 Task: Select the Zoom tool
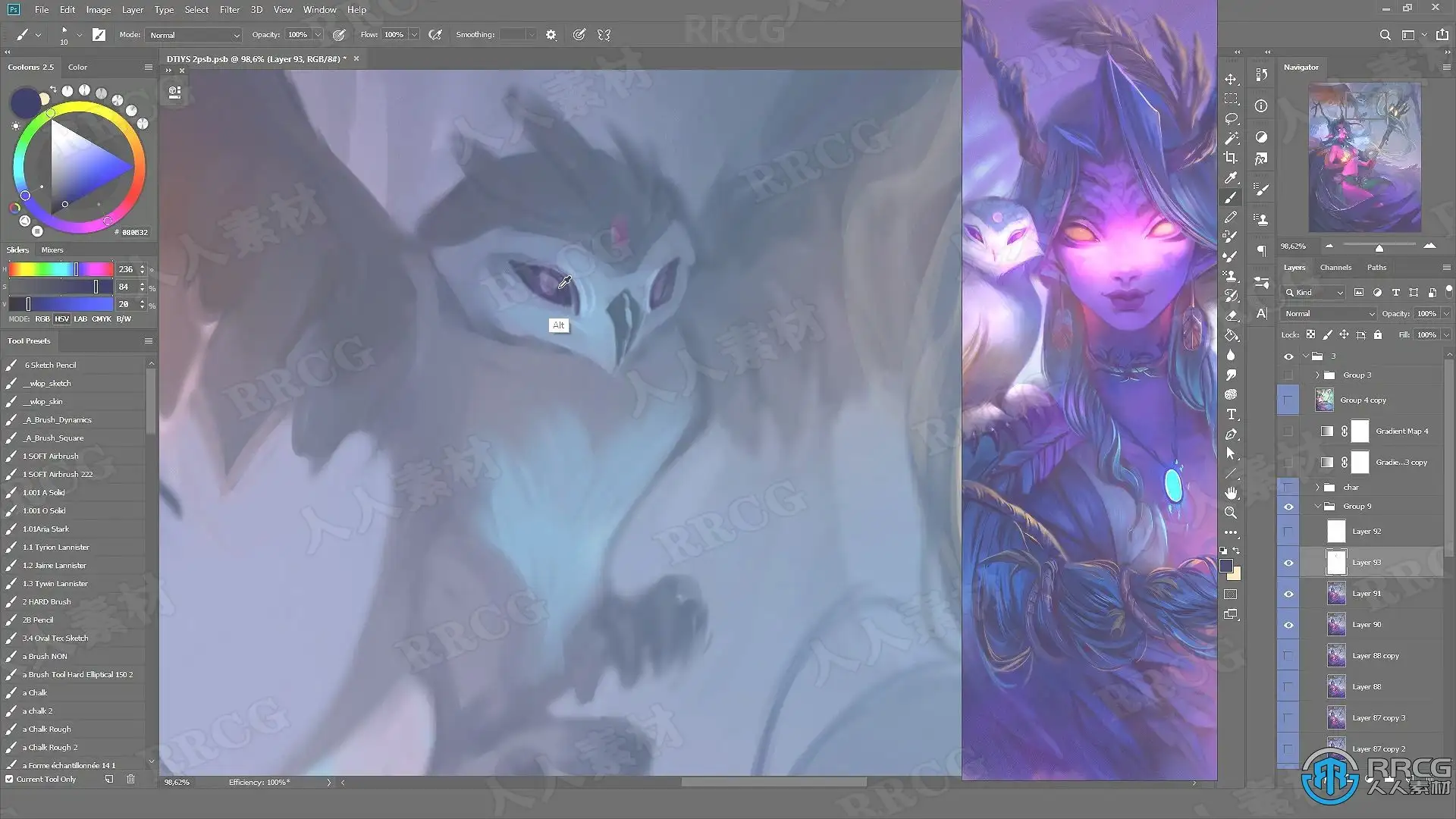[1231, 513]
